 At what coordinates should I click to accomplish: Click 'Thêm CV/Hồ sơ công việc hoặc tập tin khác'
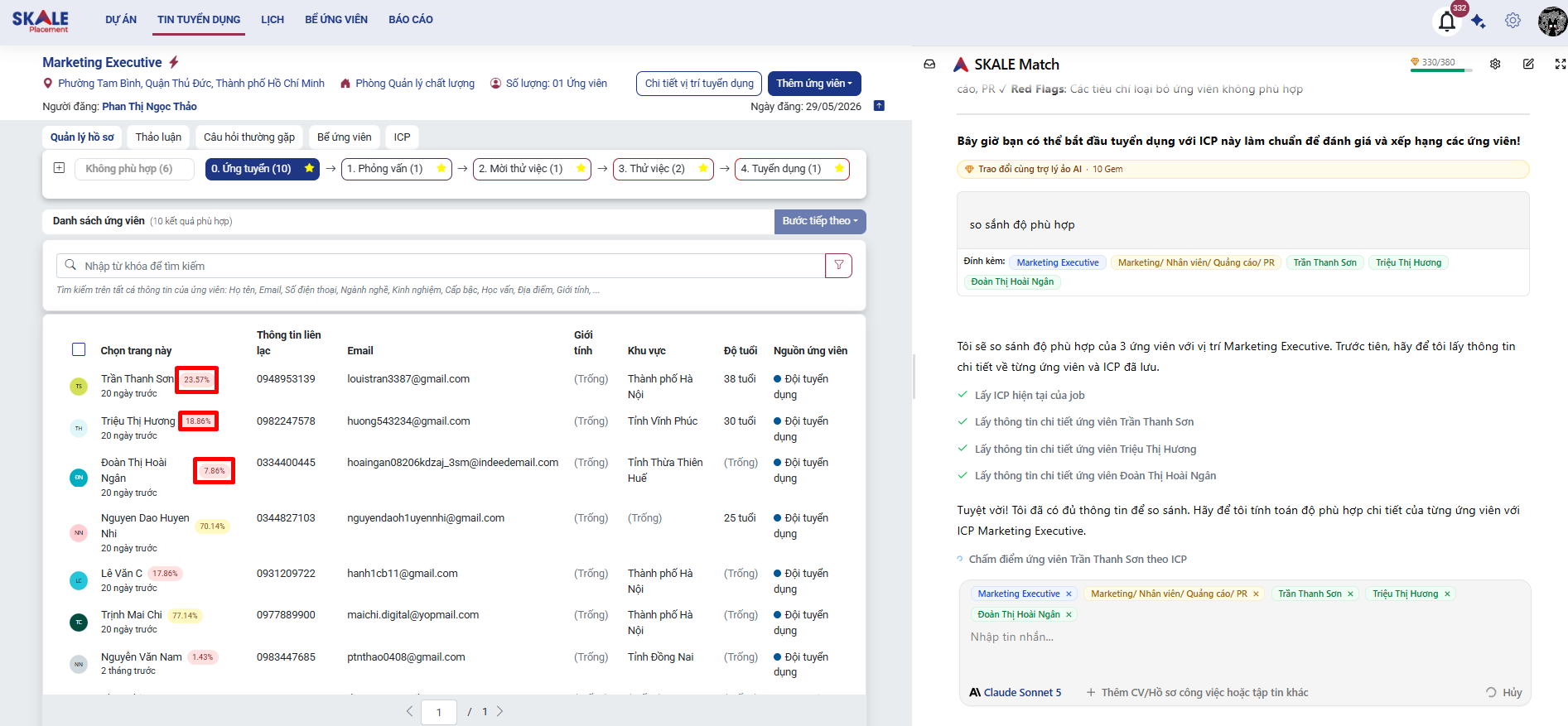(1198, 693)
